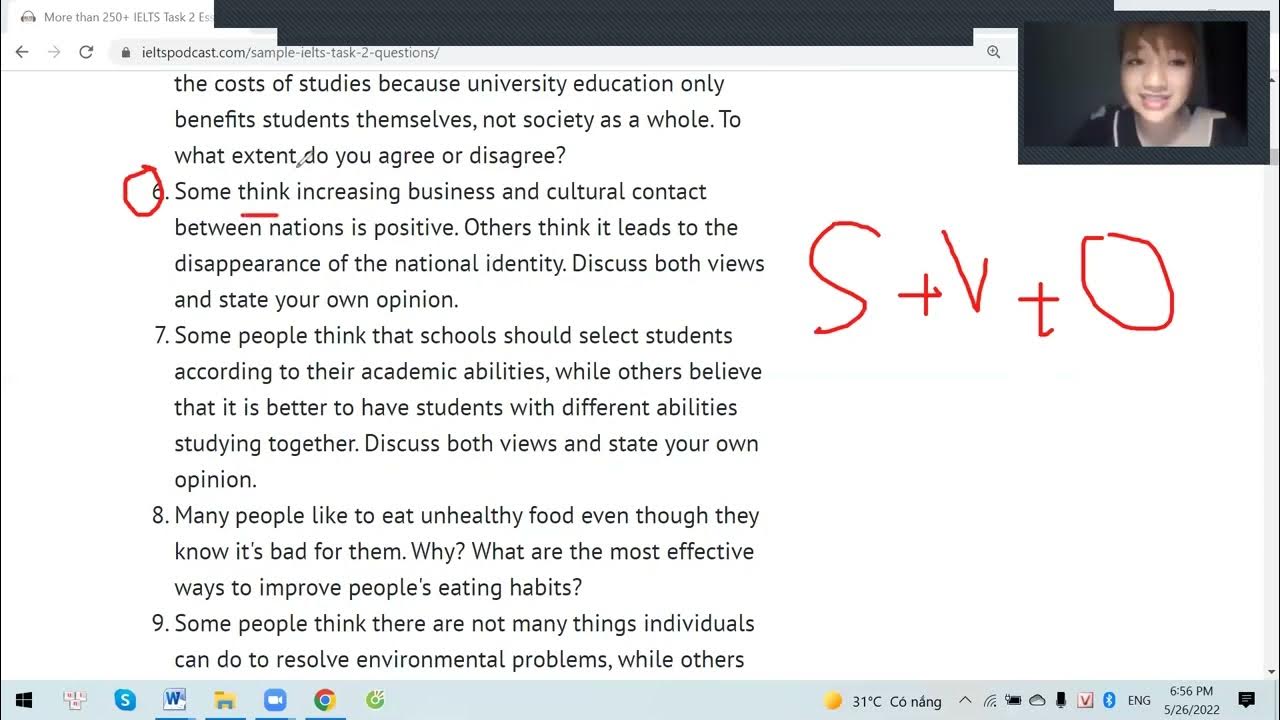
Task: Click 'the costs of studies because university education only'
Action: (x=449, y=83)
